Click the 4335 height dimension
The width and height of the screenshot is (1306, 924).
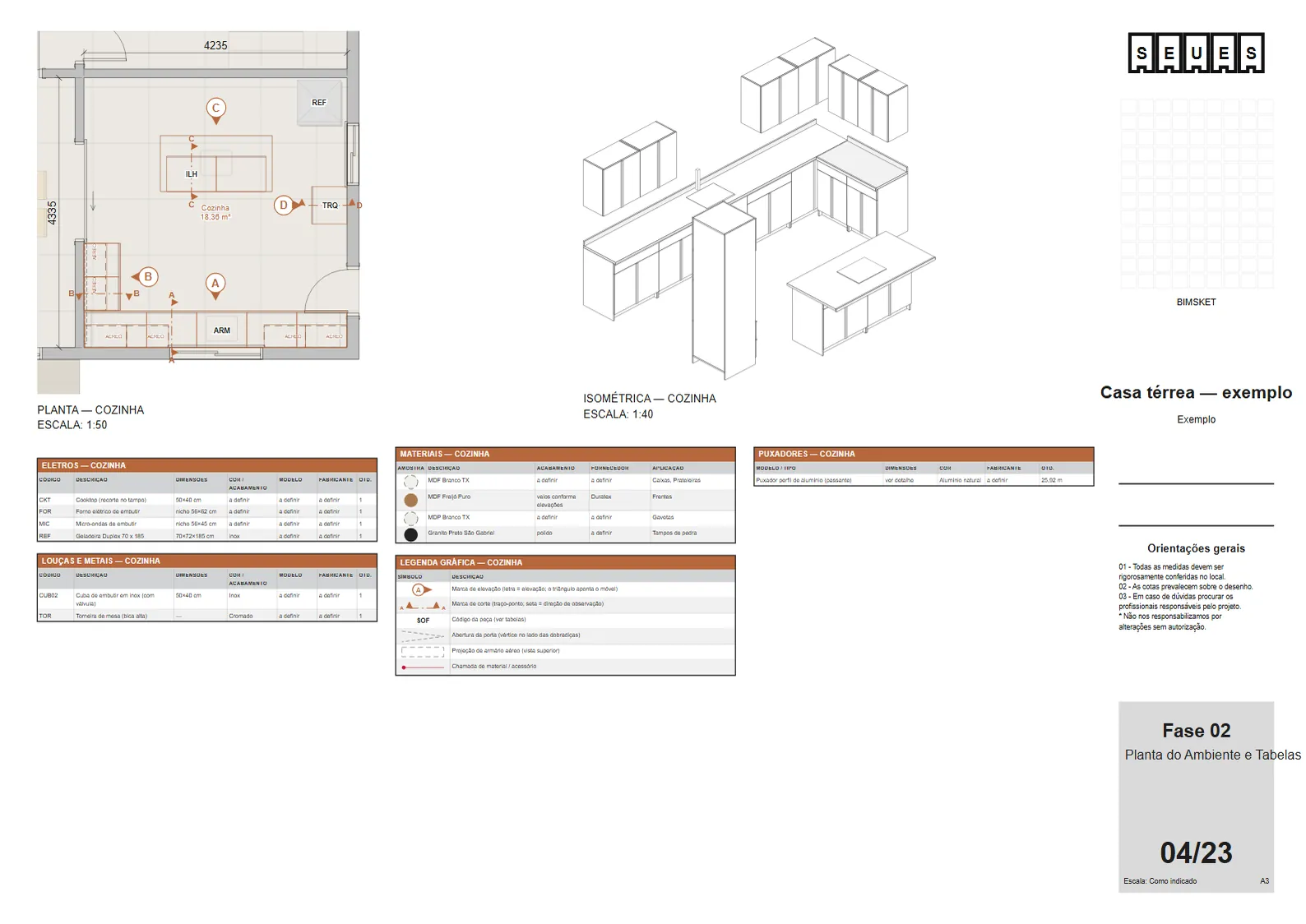pyautogui.click(x=52, y=213)
